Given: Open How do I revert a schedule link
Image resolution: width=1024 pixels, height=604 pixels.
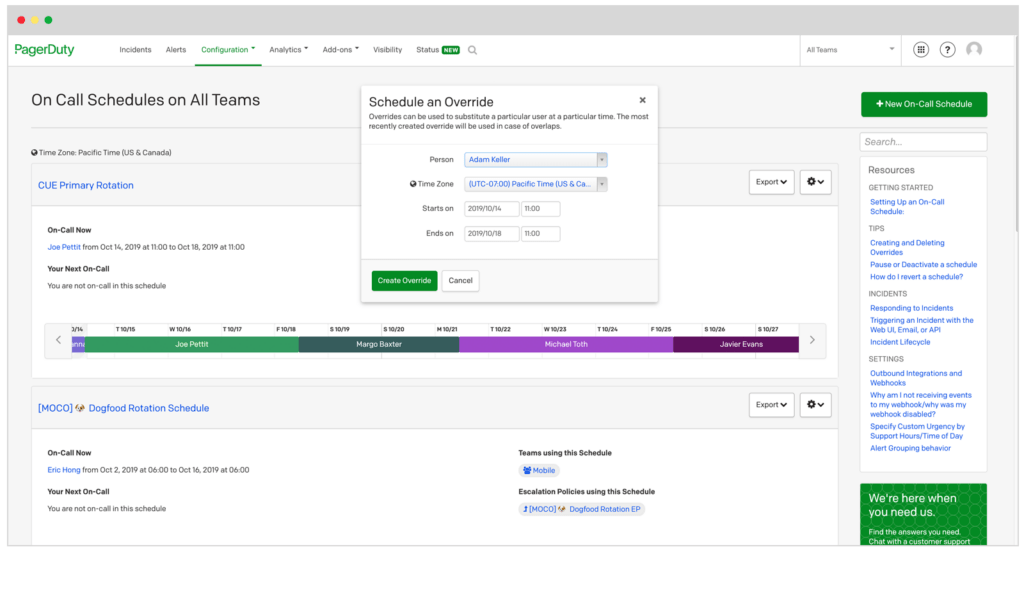Looking at the screenshot, I should click(x=916, y=277).
